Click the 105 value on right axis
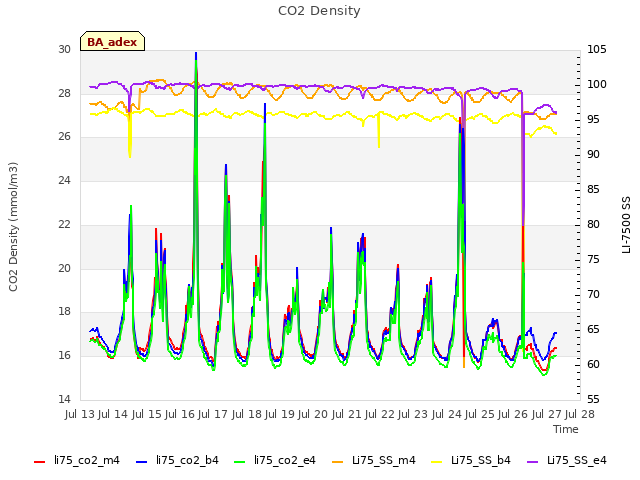This screenshot has width=640, height=480. (596, 49)
